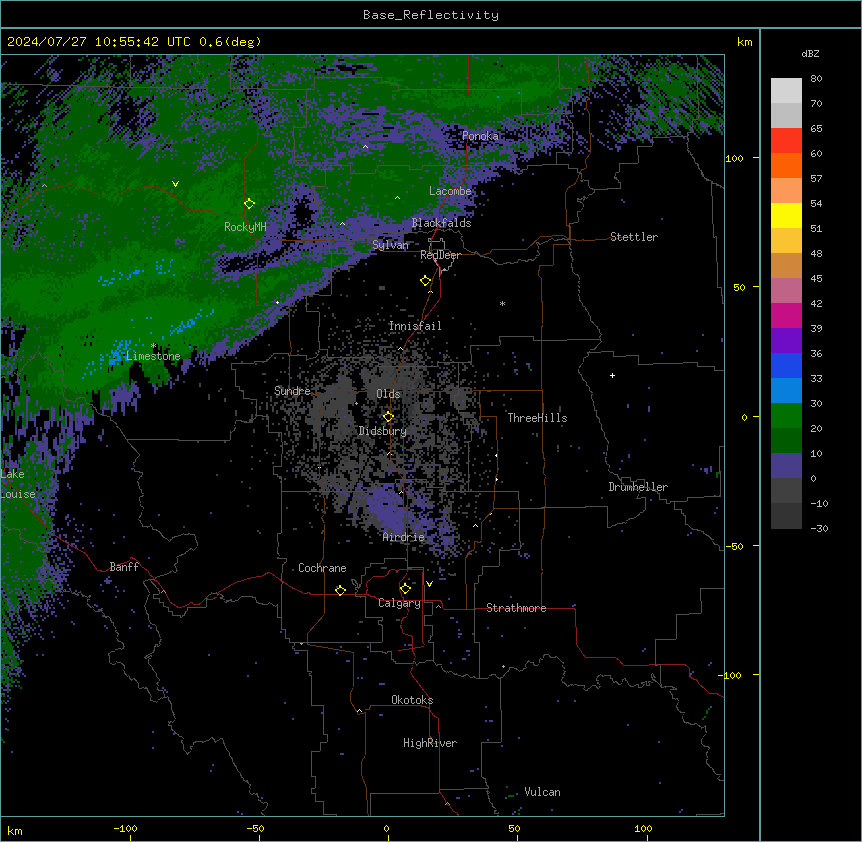Pick the light blue 30-33 dBZ swatch
The height and width of the screenshot is (842, 862).
point(786,391)
